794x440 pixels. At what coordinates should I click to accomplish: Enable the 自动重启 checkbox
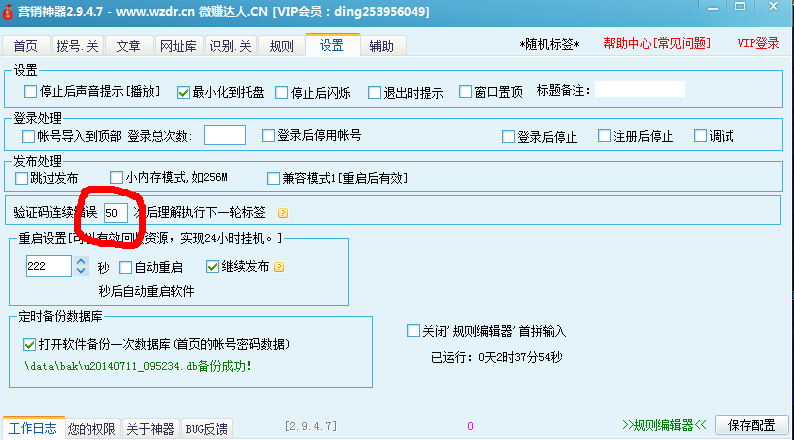pos(126,267)
